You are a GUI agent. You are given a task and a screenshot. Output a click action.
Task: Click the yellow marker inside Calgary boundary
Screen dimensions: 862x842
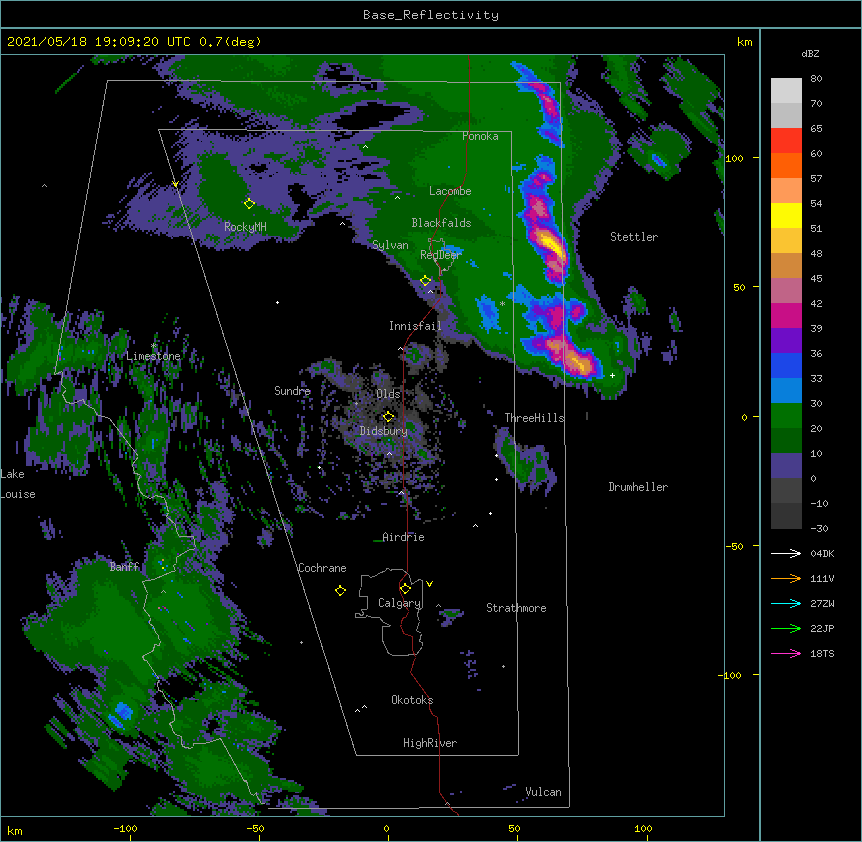[x=405, y=589]
